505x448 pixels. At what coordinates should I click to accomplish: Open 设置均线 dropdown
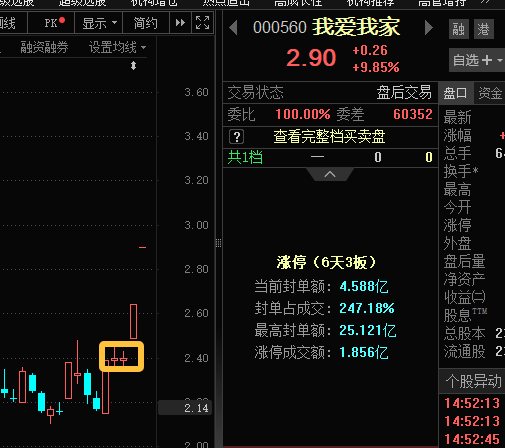pyautogui.click(x=117, y=47)
